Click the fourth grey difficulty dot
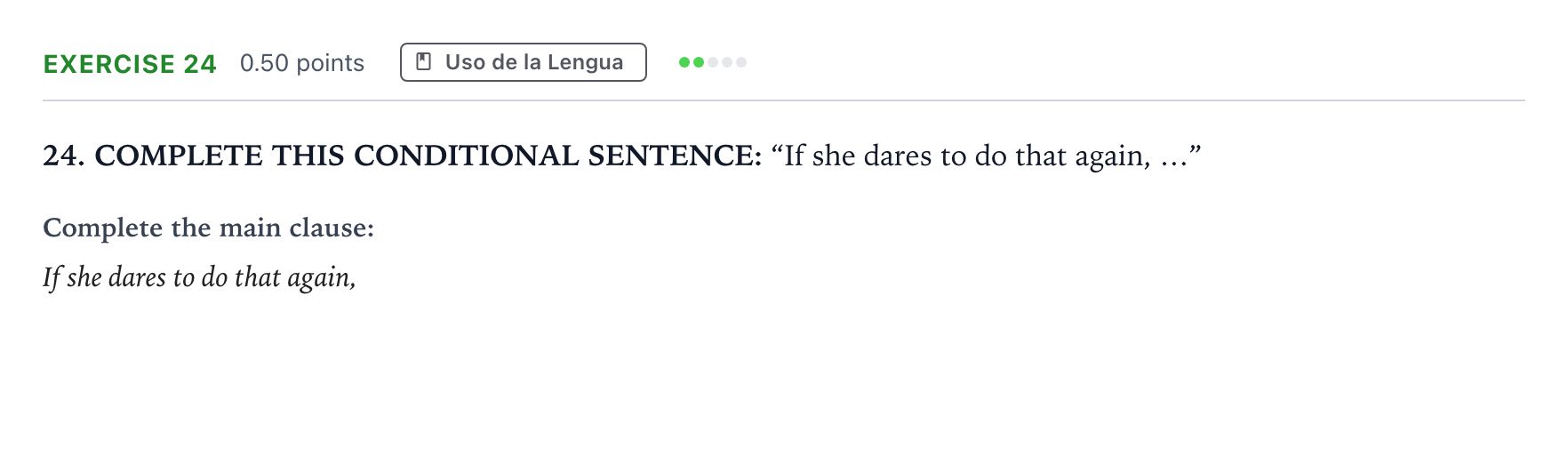The width and height of the screenshot is (1568, 464). (x=727, y=62)
